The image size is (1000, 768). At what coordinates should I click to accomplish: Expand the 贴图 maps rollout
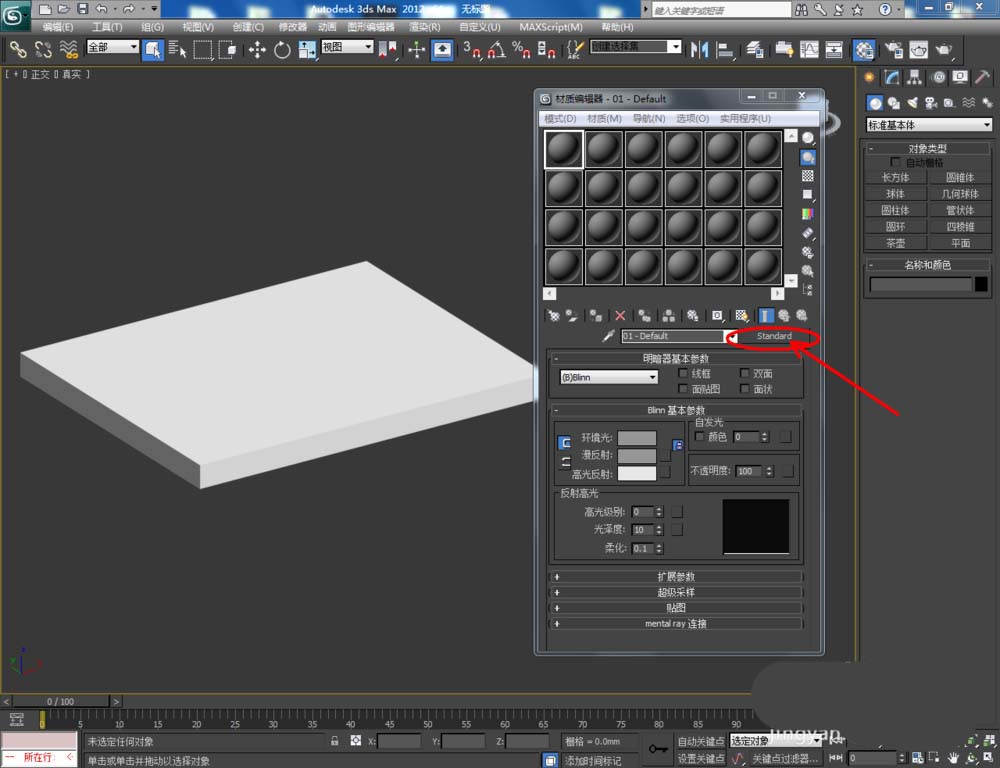pos(677,607)
